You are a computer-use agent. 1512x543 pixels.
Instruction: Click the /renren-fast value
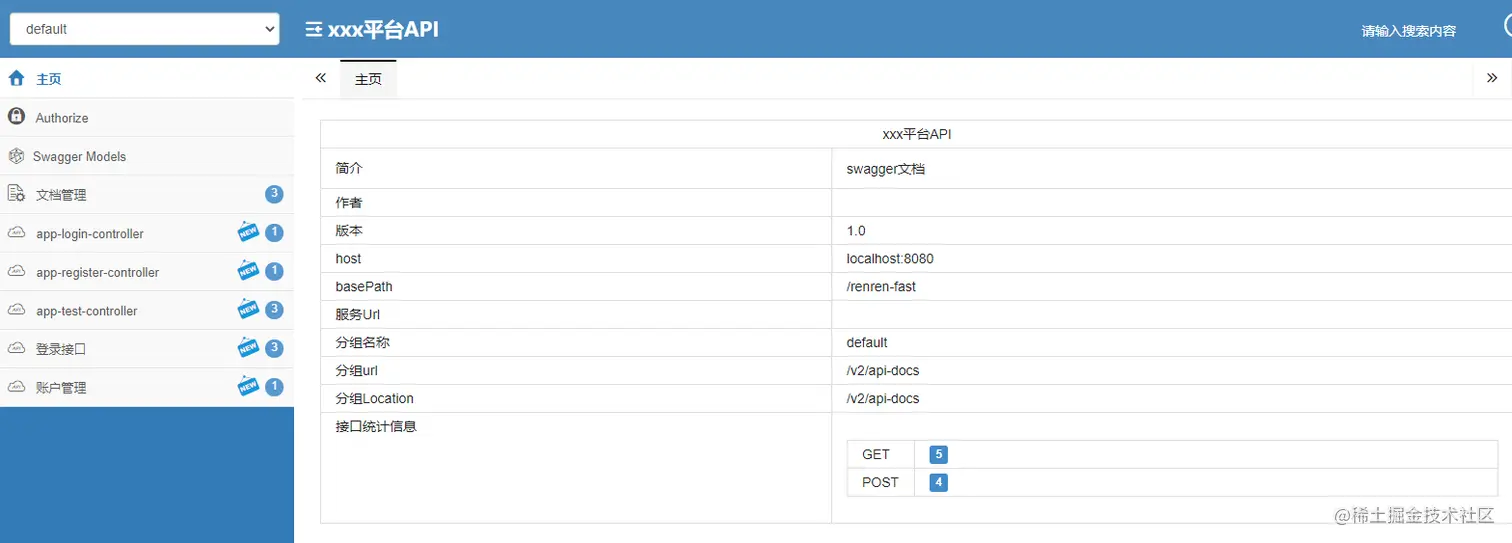881,286
